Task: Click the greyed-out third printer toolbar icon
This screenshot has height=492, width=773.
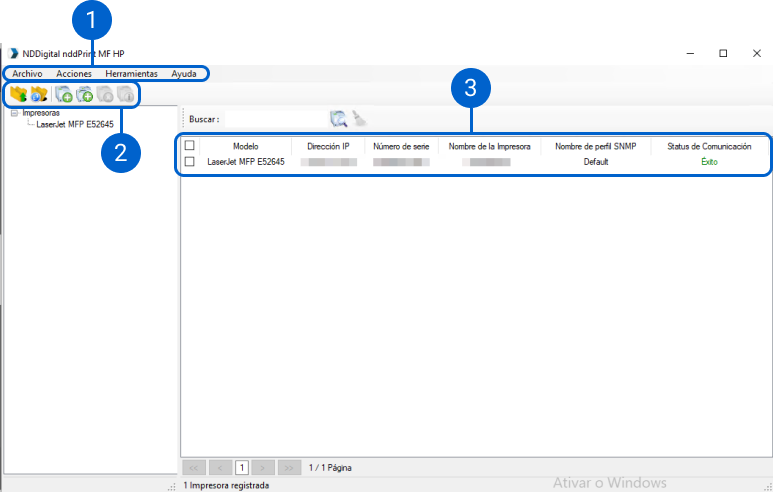Action: 105,95
